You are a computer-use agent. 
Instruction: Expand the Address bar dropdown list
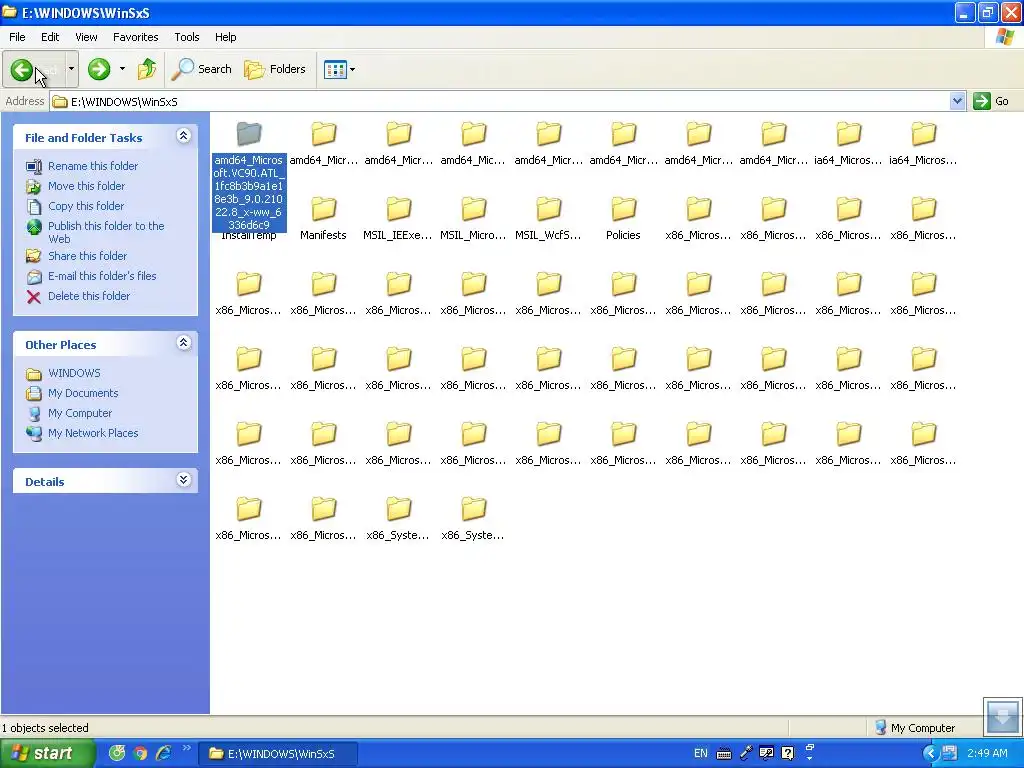click(957, 101)
